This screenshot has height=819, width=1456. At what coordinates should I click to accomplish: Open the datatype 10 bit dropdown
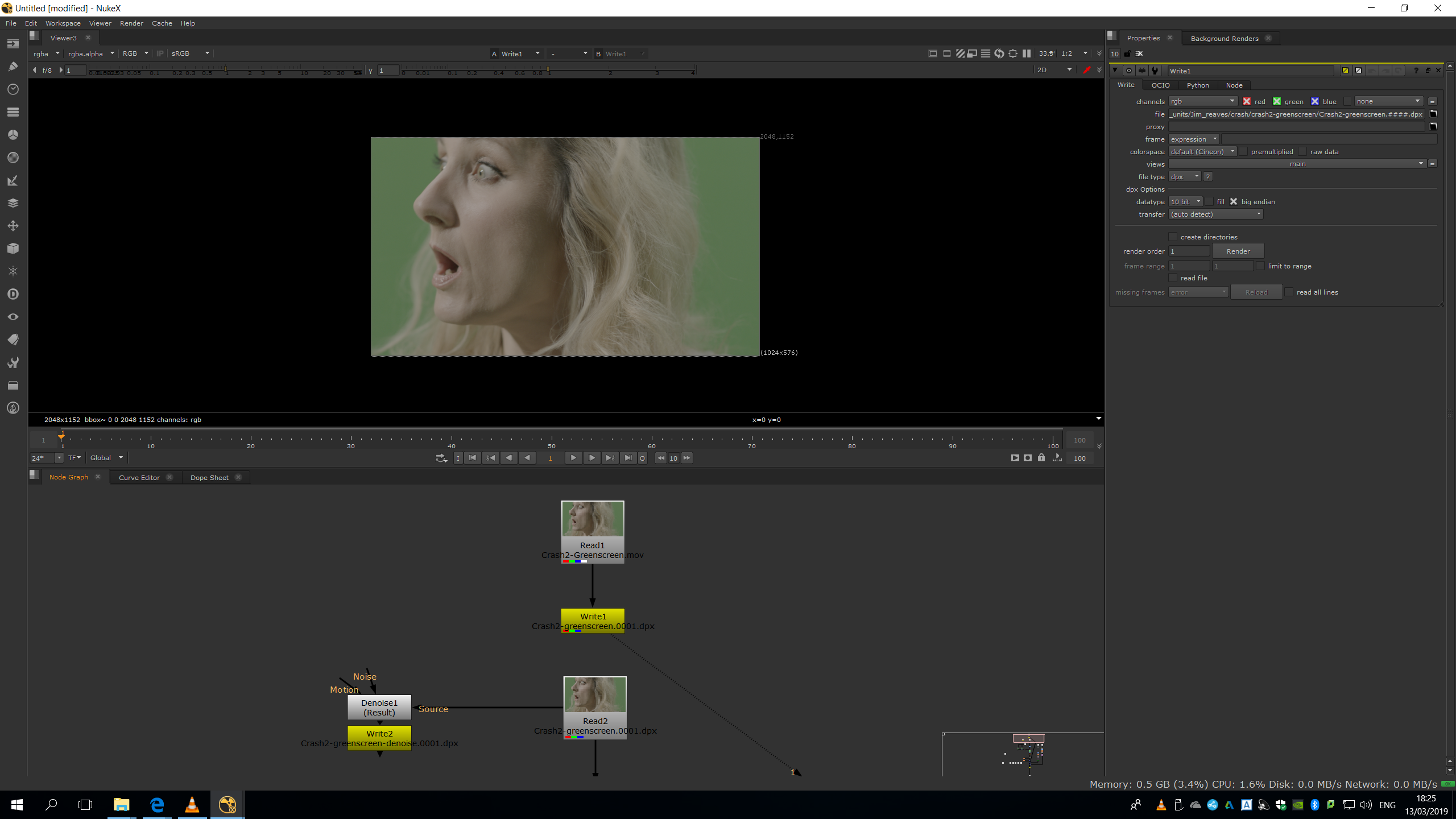point(1185,202)
